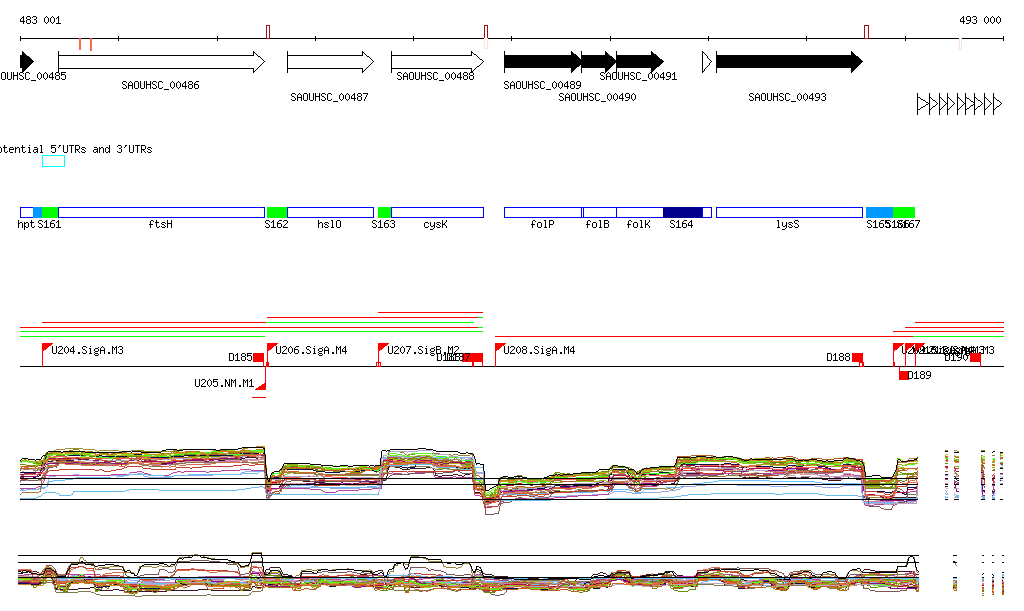This screenshot has width=1024, height=611.
Task: Select the dark blue S164 segment
Action: [682, 212]
